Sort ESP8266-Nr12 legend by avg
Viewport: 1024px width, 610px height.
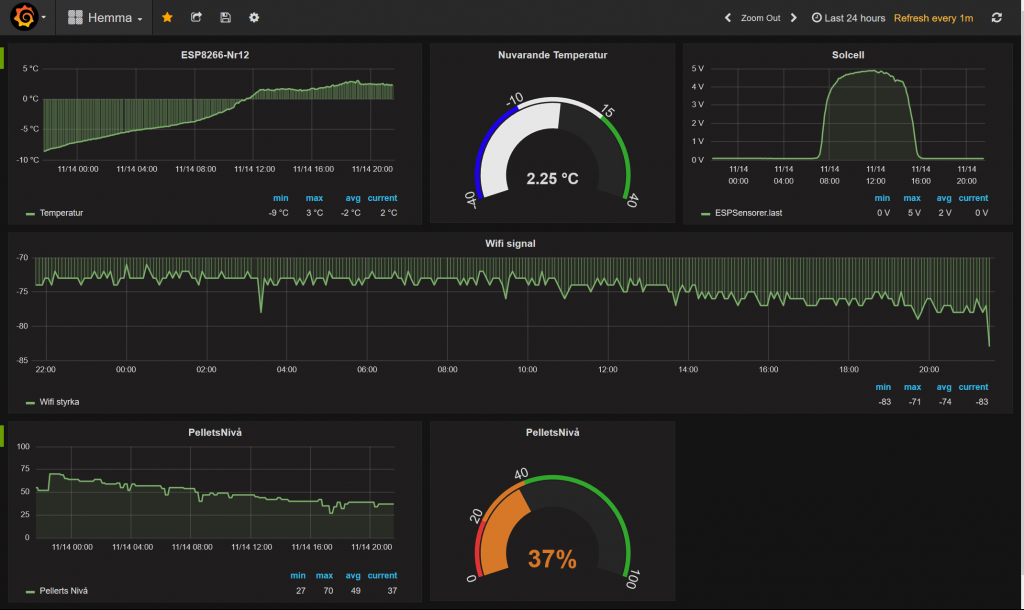click(353, 198)
